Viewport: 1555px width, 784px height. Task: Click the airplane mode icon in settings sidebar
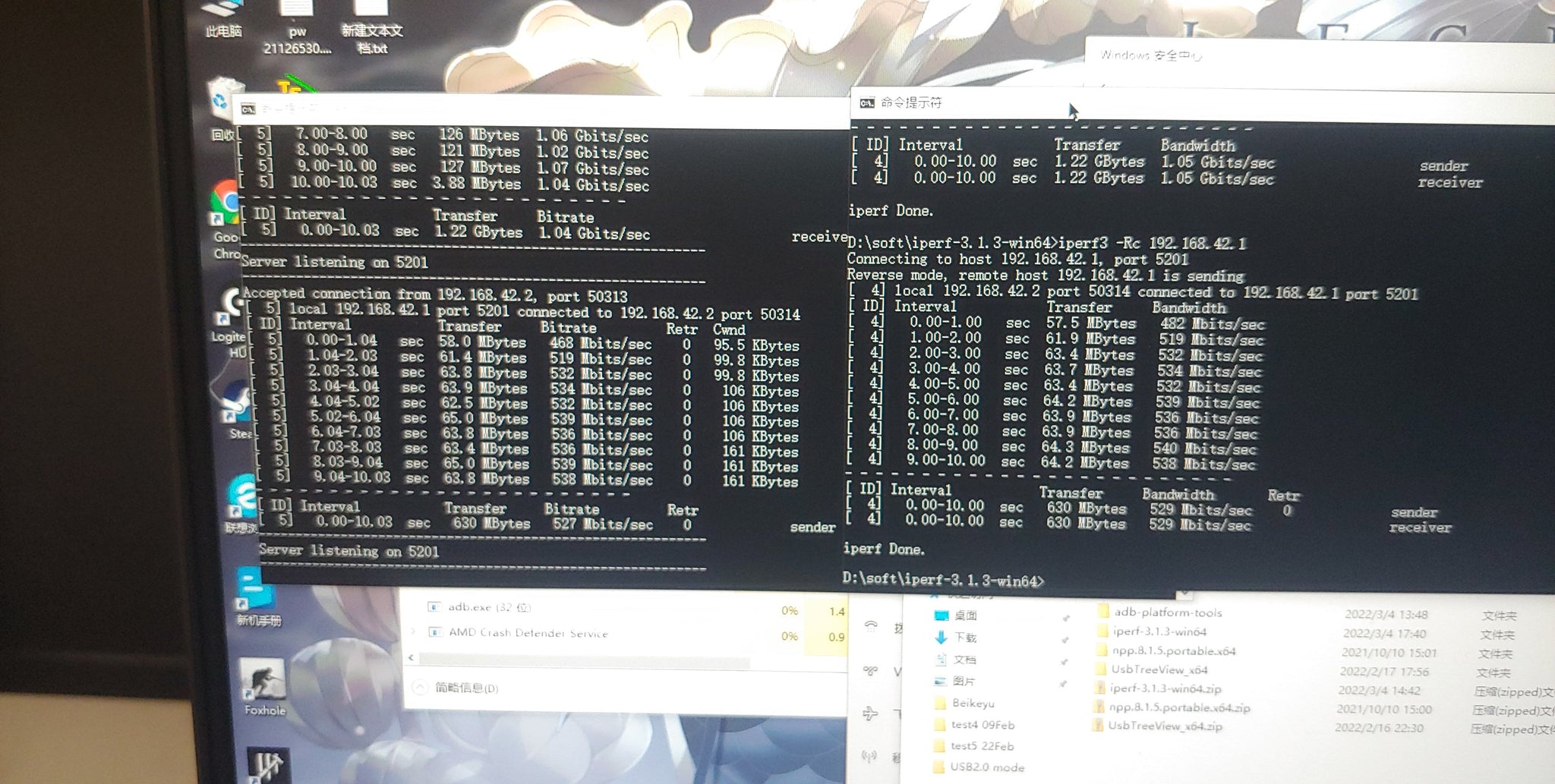[870, 713]
